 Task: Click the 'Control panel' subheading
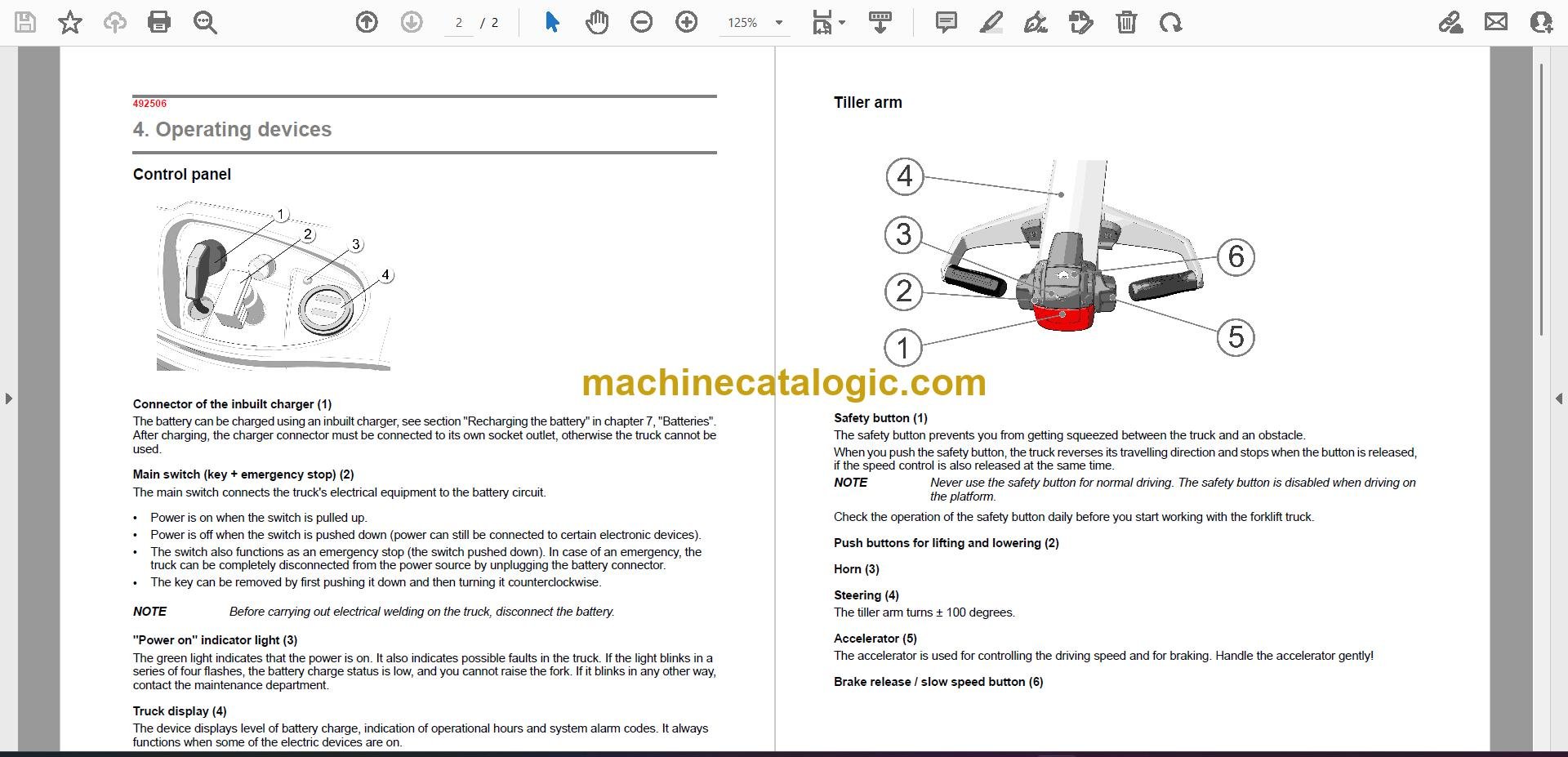coord(182,174)
